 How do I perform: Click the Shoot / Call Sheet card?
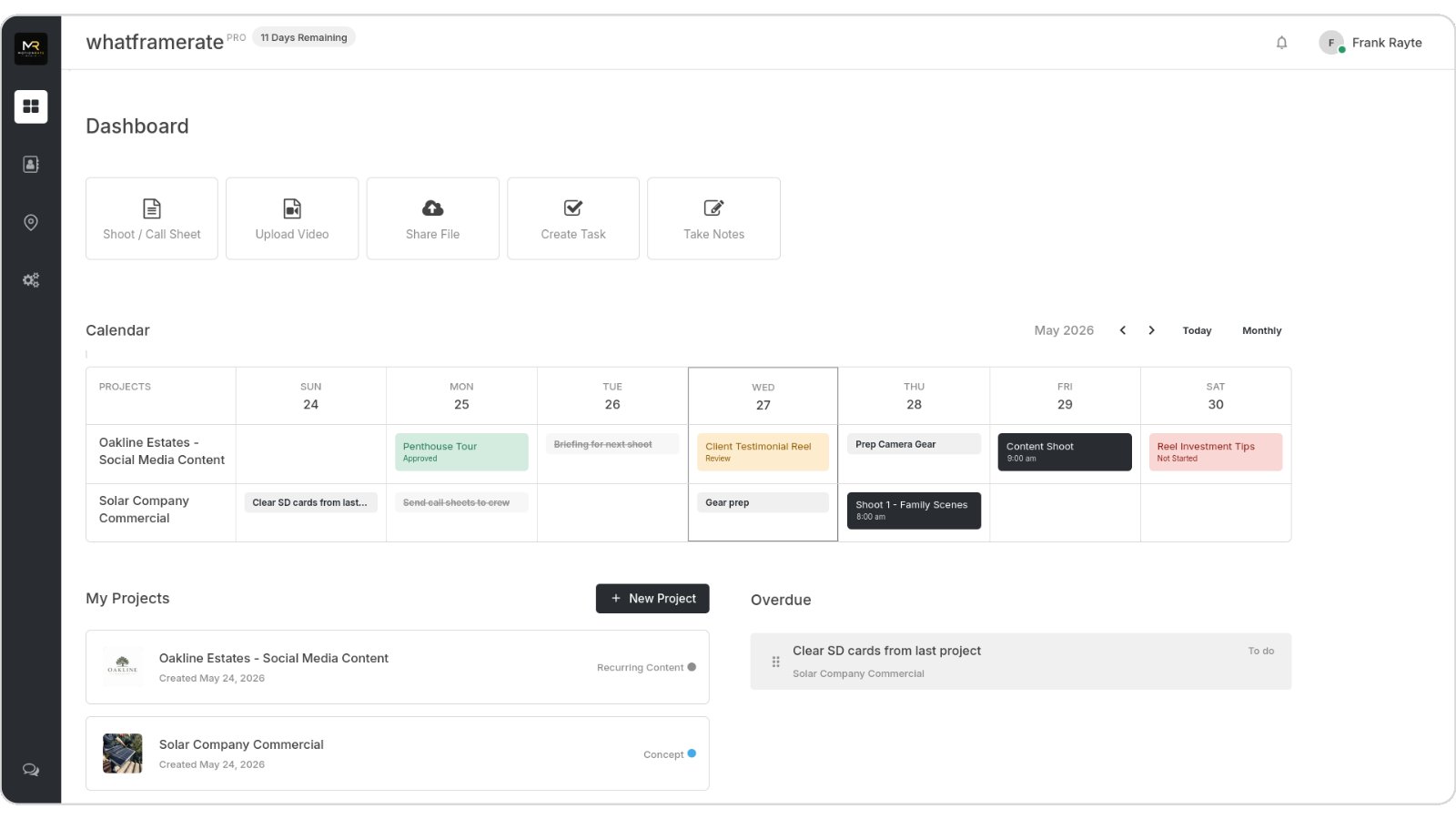[152, 218]
